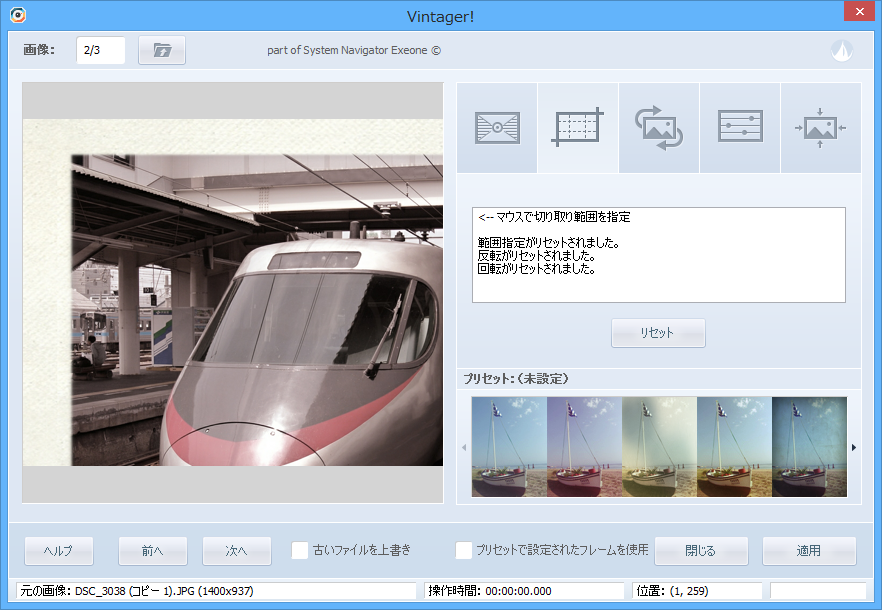Select the middle faded sailboat preset
Viewport: 882px width, 610px height.
658,447
